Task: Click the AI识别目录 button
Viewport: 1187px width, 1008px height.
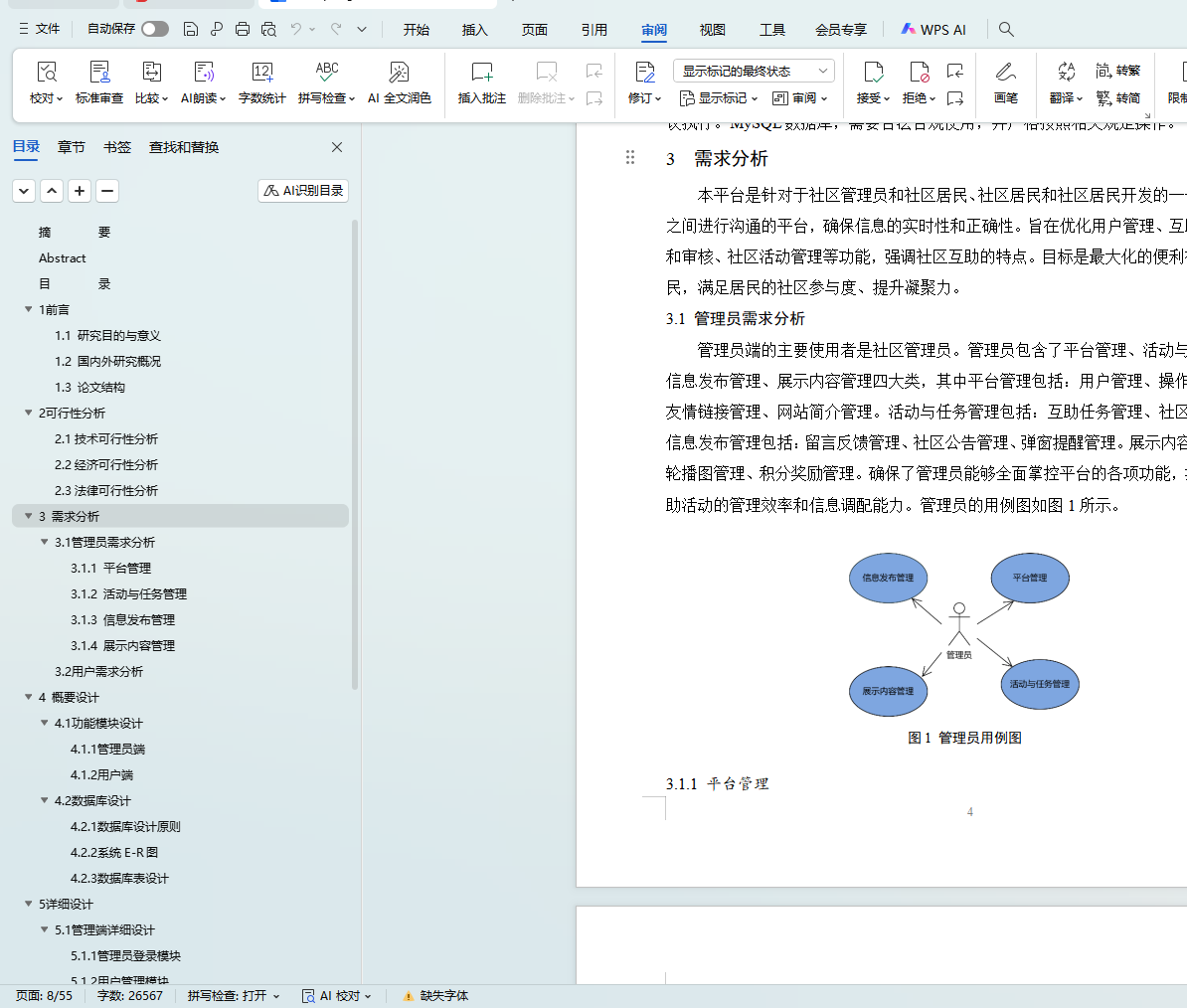Action: pyautogui.click(x=303, y=191)
